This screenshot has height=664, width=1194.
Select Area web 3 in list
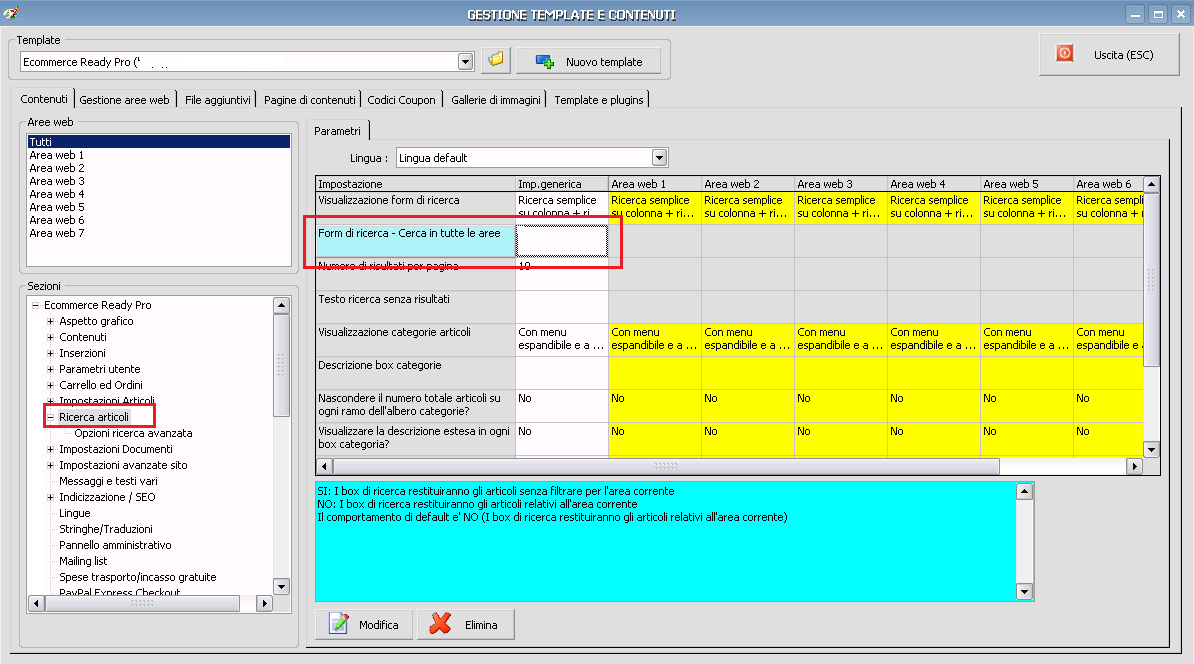(57, 181)
